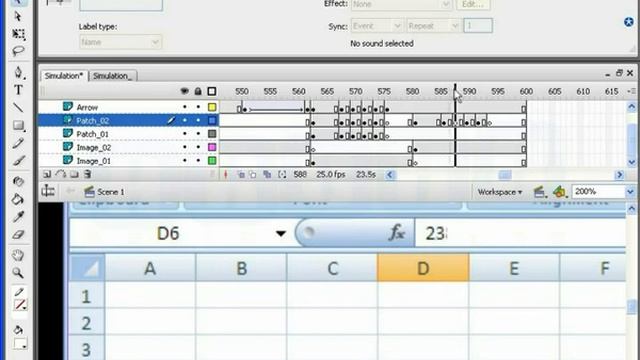Viewport: 640px width, 360px height.
Task: Open the Sync Repeat dropdown
Action: coord(433,26)
